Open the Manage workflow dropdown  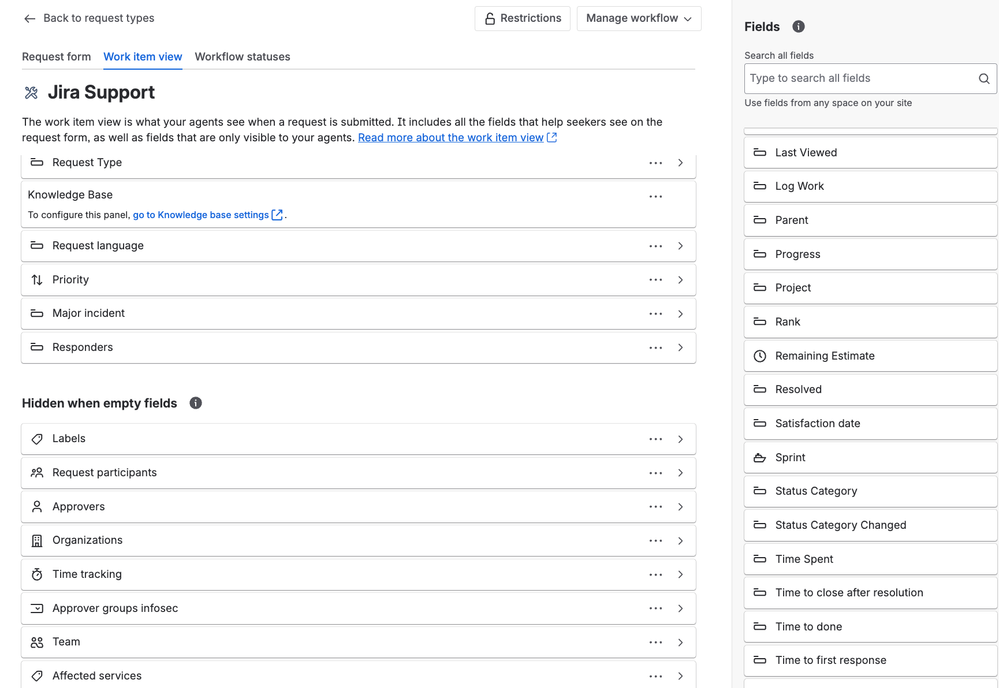click(639, 18)
